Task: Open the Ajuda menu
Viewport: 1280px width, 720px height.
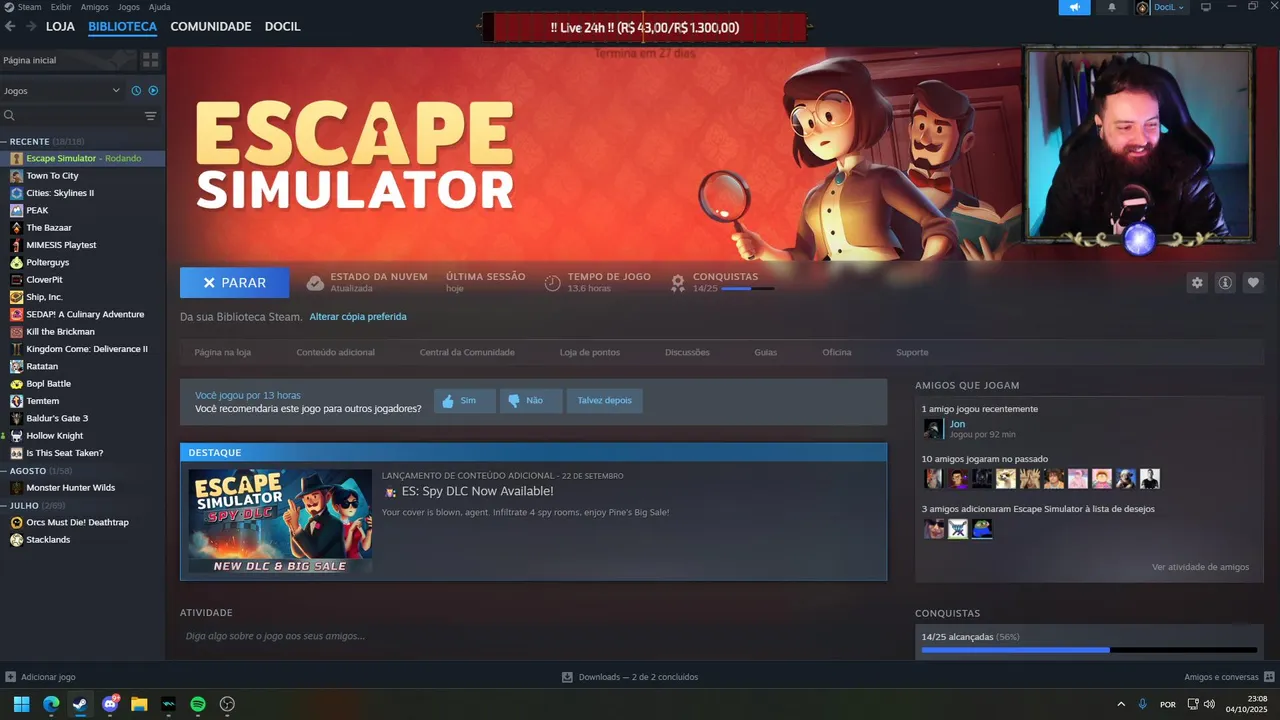Action: (159, 7)
